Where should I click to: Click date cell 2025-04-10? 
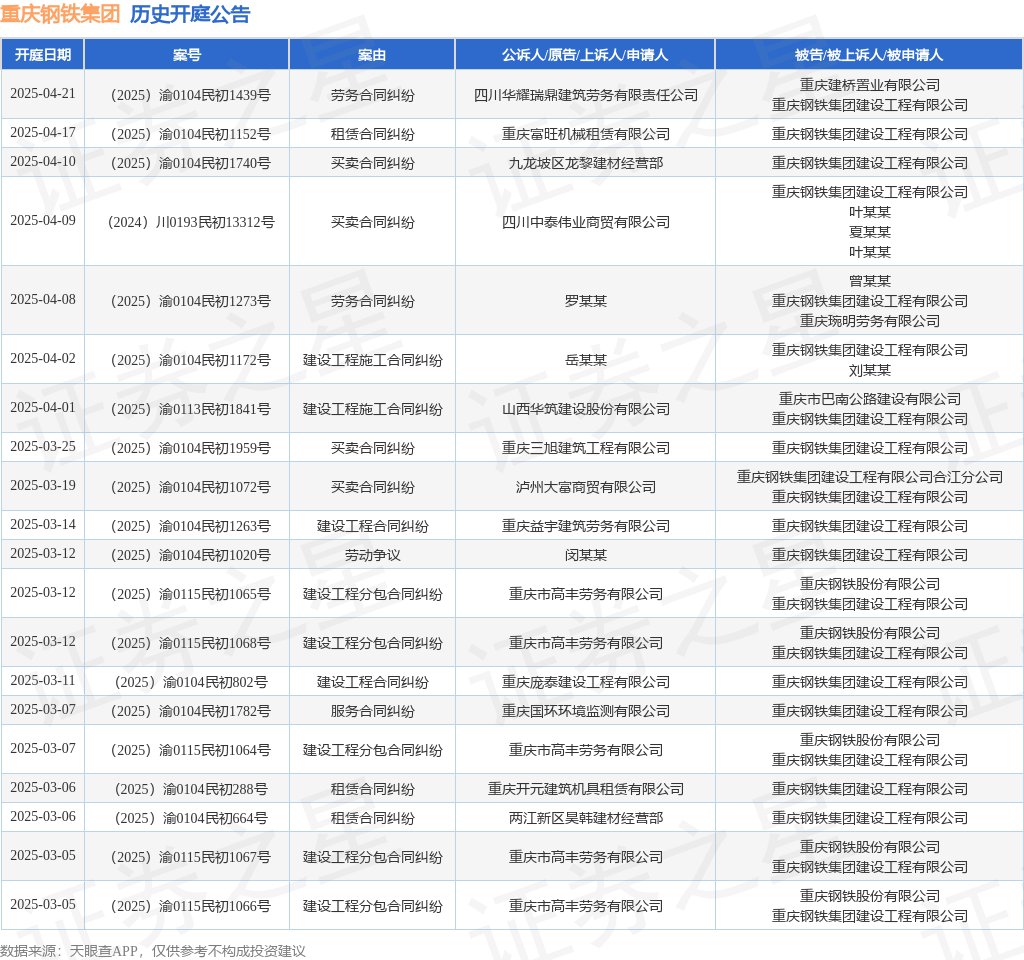click(x=43, y=161)
